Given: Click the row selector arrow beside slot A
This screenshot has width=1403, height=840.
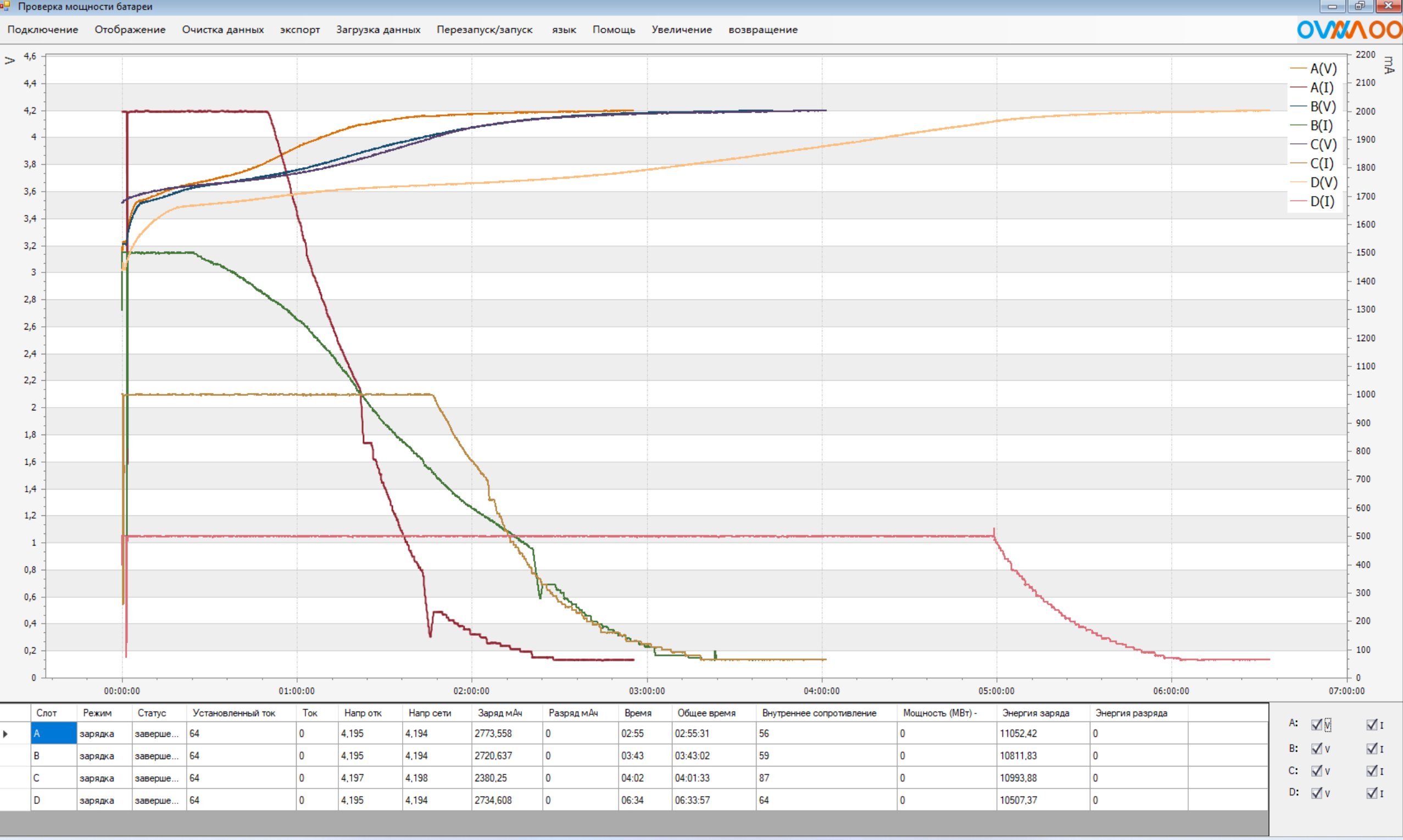Looking at the screenshot, I should point(5,733).
